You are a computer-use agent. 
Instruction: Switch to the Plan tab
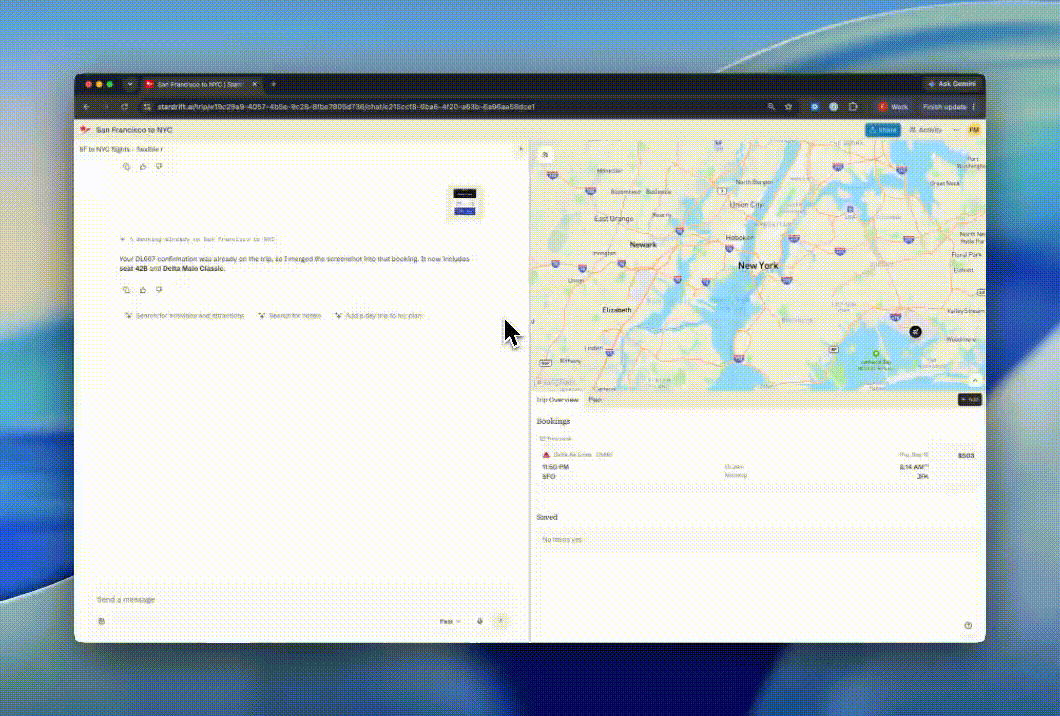click(594, 400)
